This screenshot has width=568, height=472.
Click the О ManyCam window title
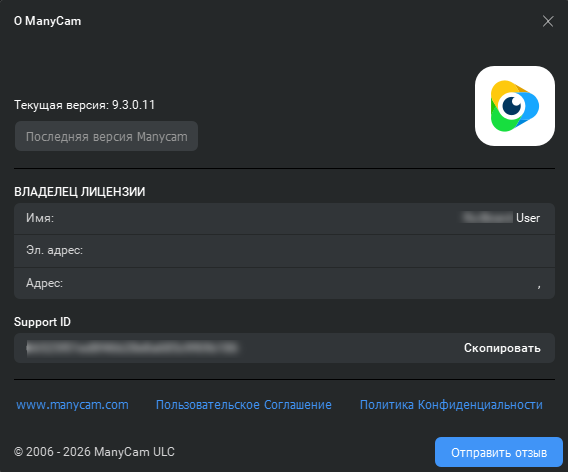pos(47,21)
